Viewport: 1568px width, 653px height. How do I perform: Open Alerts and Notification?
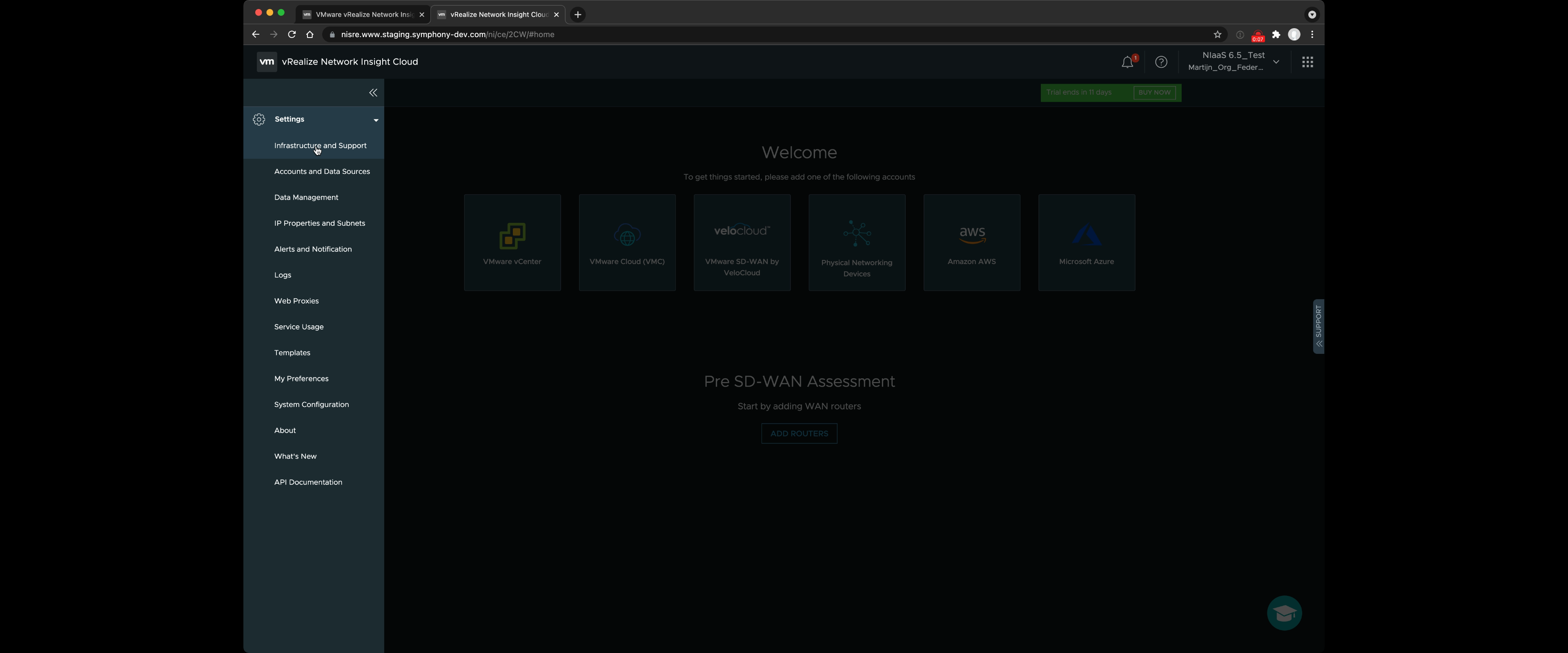313,249
